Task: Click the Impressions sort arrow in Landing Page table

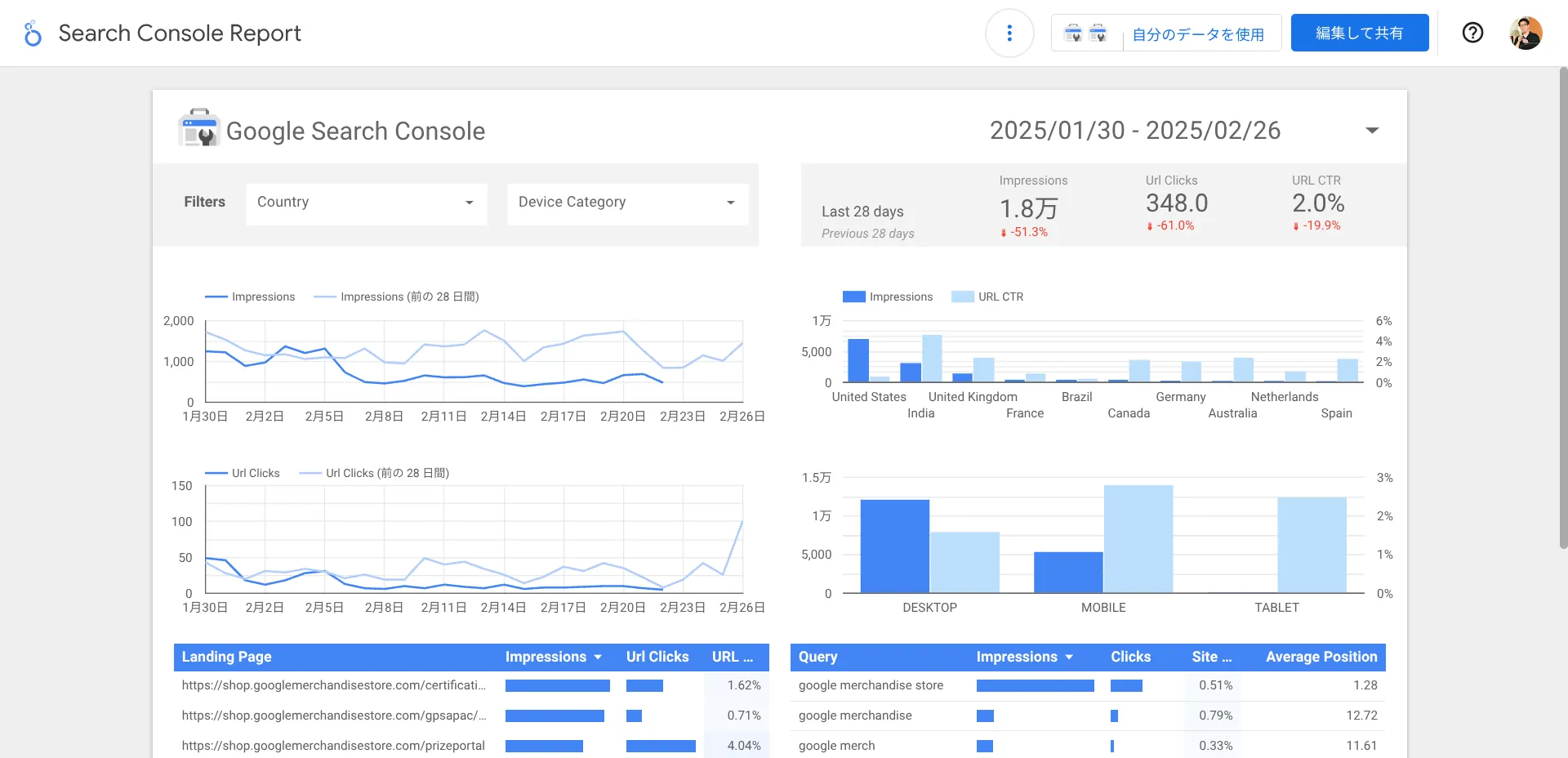Action: (x=598, y=657)
